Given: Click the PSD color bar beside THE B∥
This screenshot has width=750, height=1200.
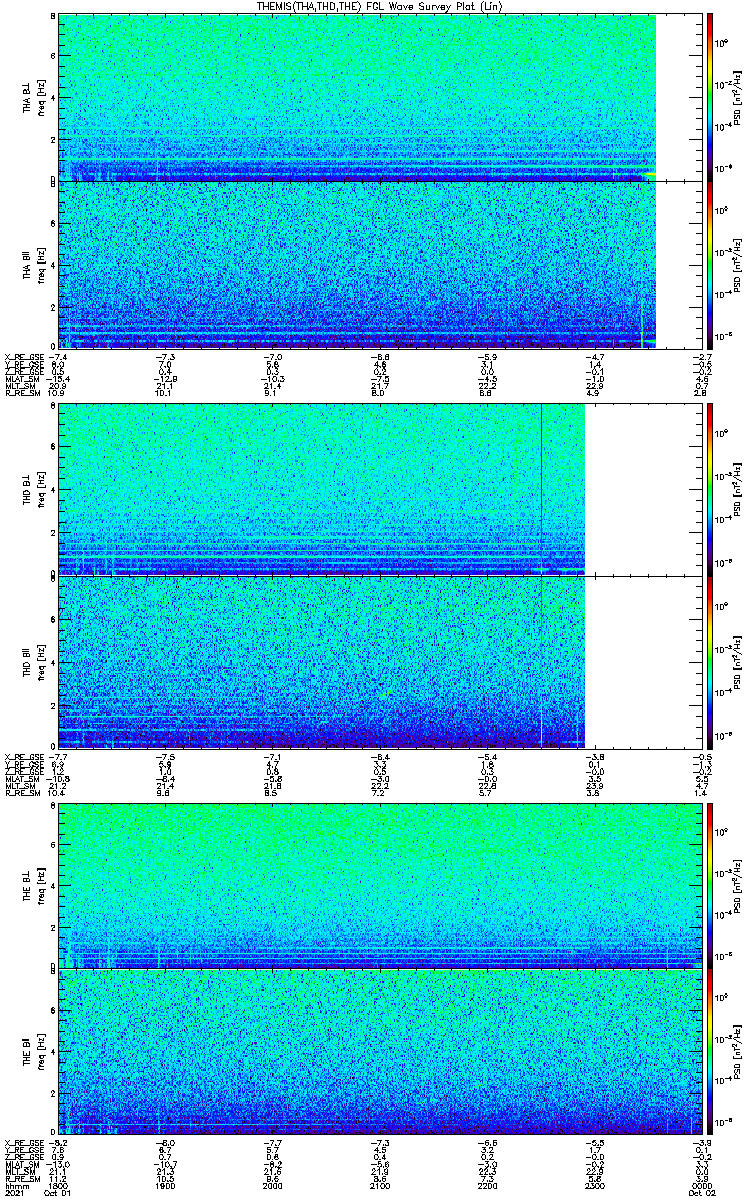Looking at the screenshot, I should pyautogui.click(x=710, y=1052).
